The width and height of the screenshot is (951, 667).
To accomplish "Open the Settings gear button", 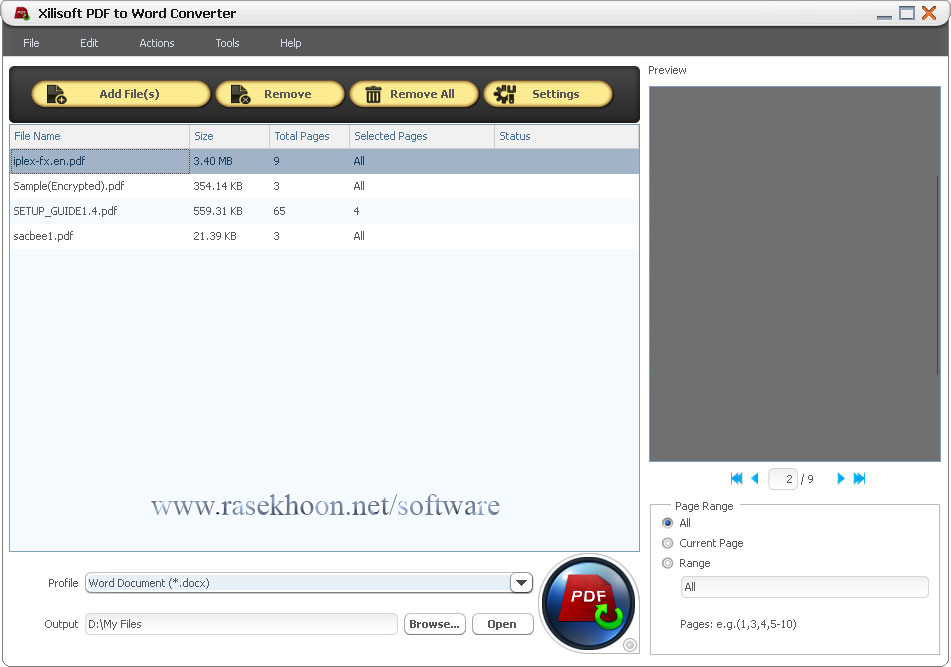I will pos(548,94).
